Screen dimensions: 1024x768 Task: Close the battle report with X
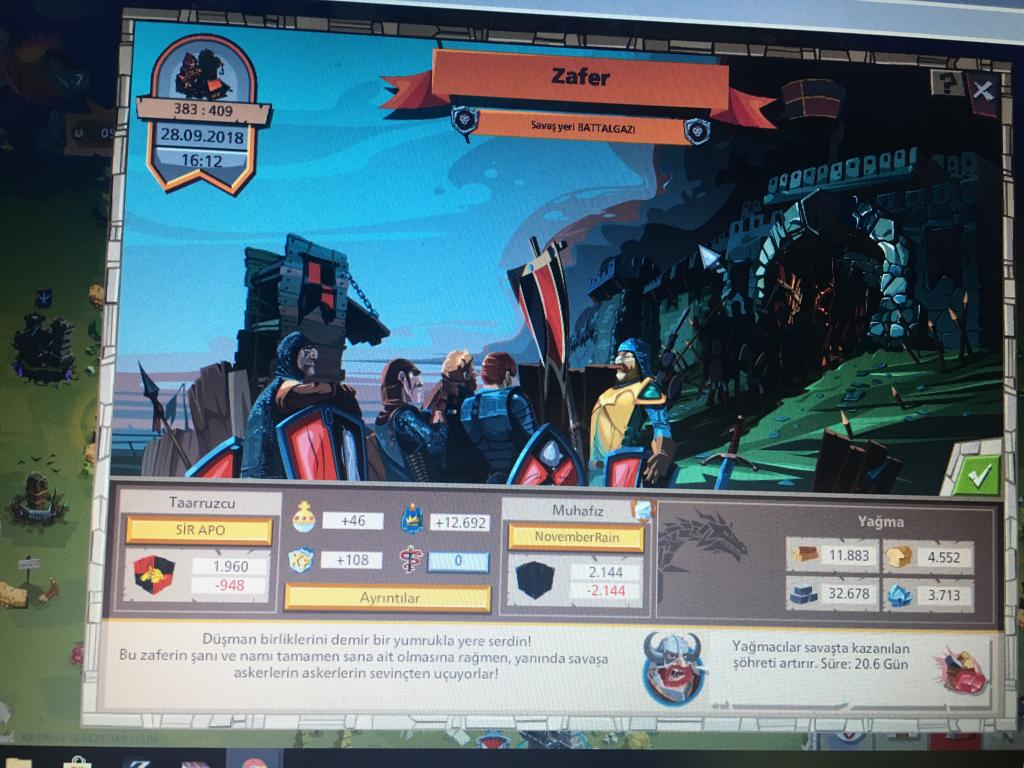tap(984, 91)
